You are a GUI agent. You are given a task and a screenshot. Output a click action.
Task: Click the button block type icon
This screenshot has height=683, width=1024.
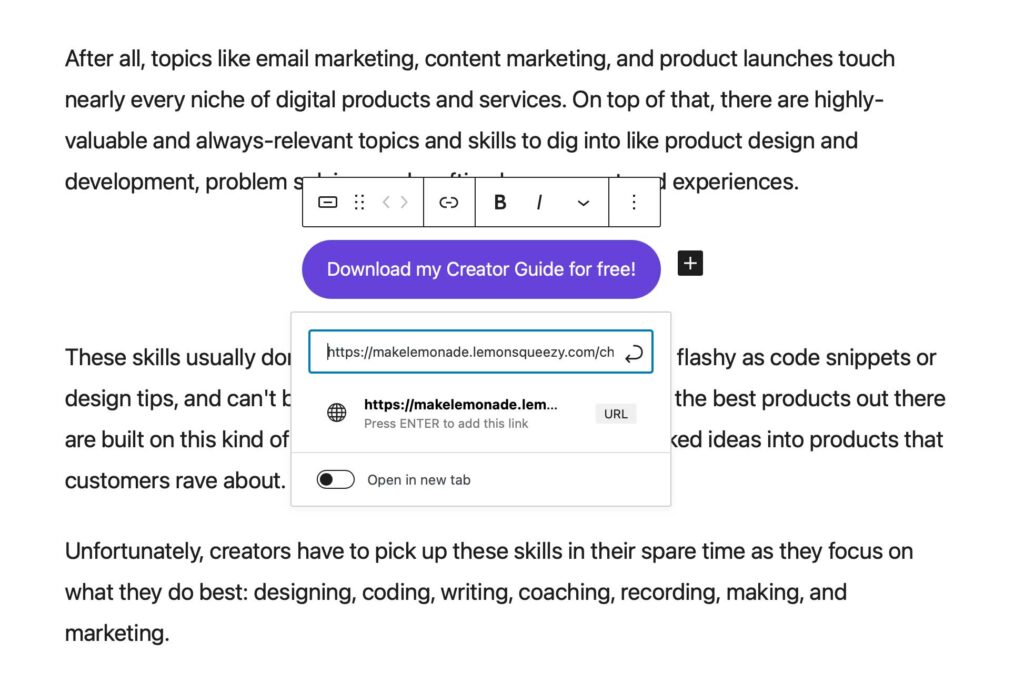tap(327, 202)
